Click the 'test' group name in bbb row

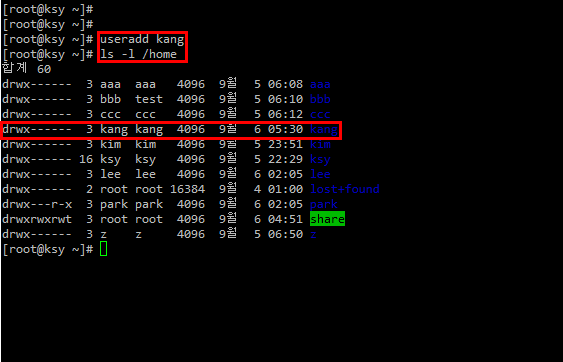coord(149,99)
